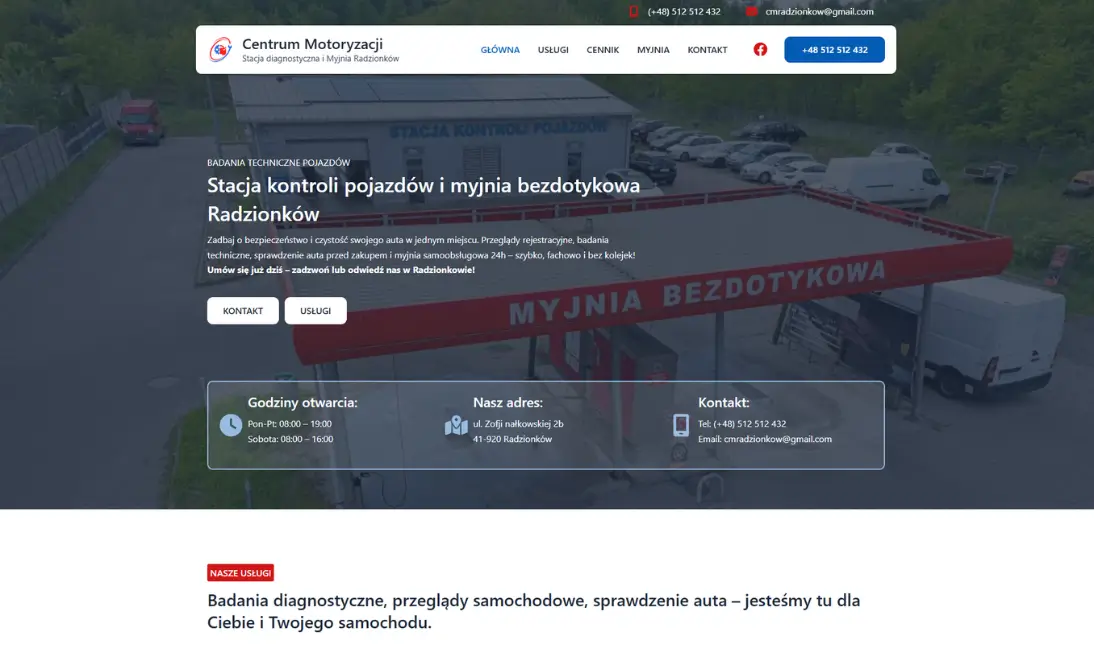Click 'Sobota: 08:00 – 16:00' hours text
Viewport: 1094px width, 656px height.
(290, 439)
